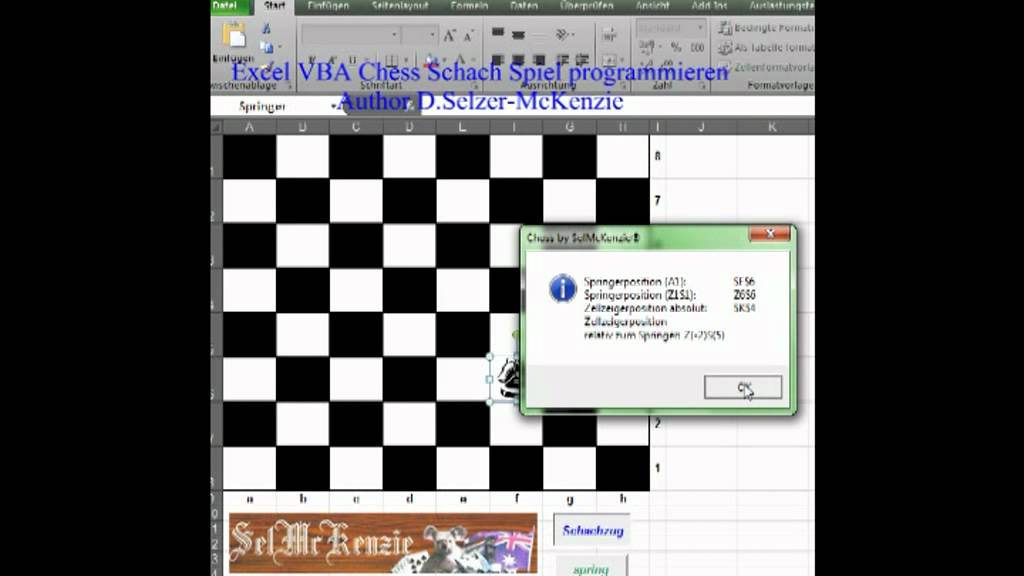Decrease font size with small A icon

click(x=468, y=36)
